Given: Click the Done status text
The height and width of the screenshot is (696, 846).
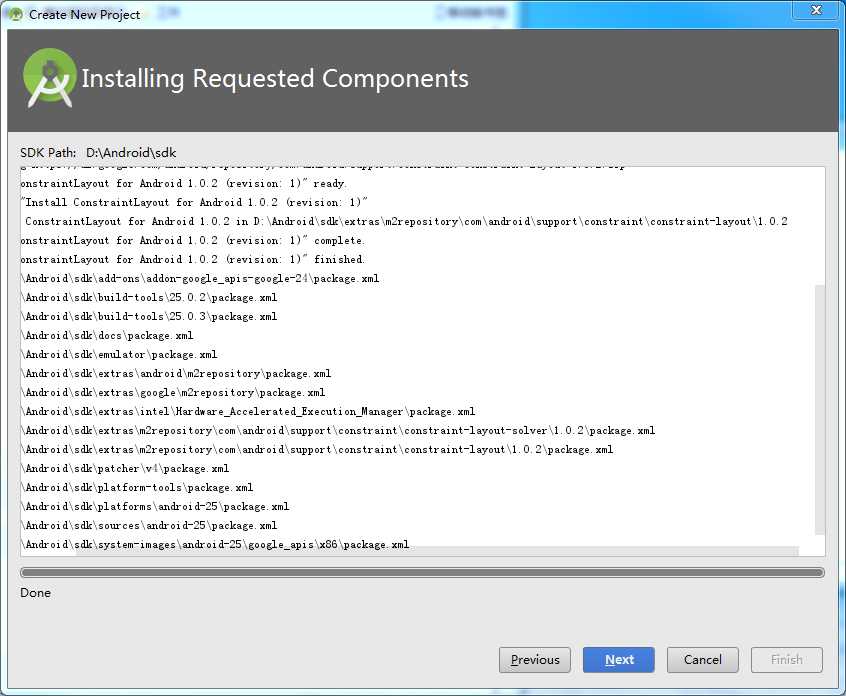Looking at the screenshot, I should [36, 593].
